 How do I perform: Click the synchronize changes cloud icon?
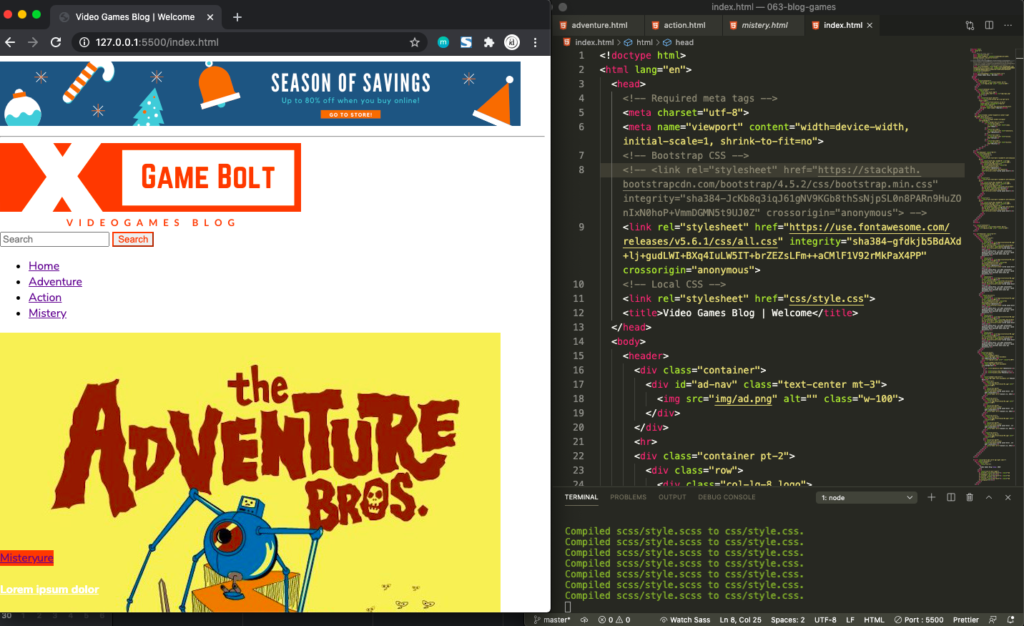coord(584,620)
